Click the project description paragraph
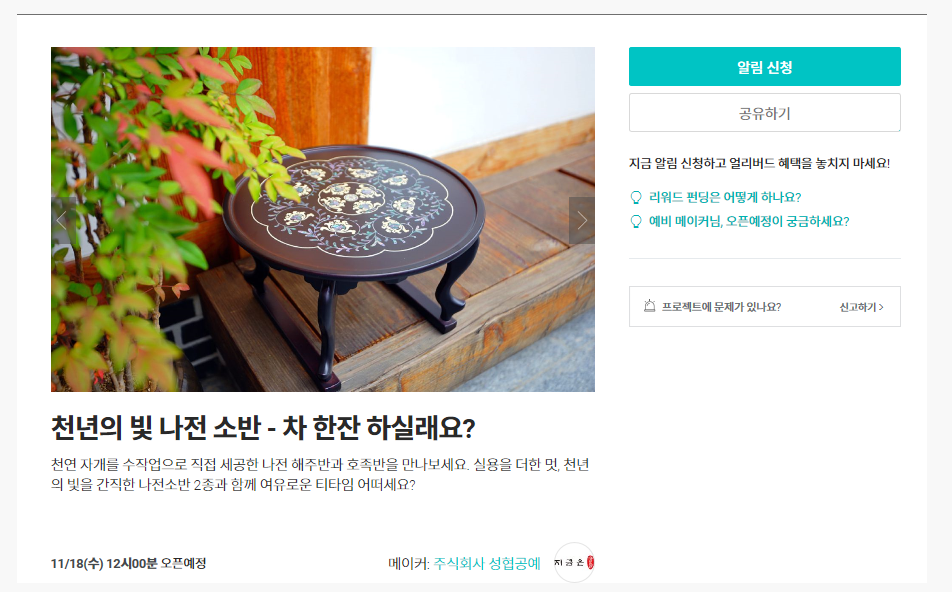The image size is (952, 592). (x=320, y=475)
